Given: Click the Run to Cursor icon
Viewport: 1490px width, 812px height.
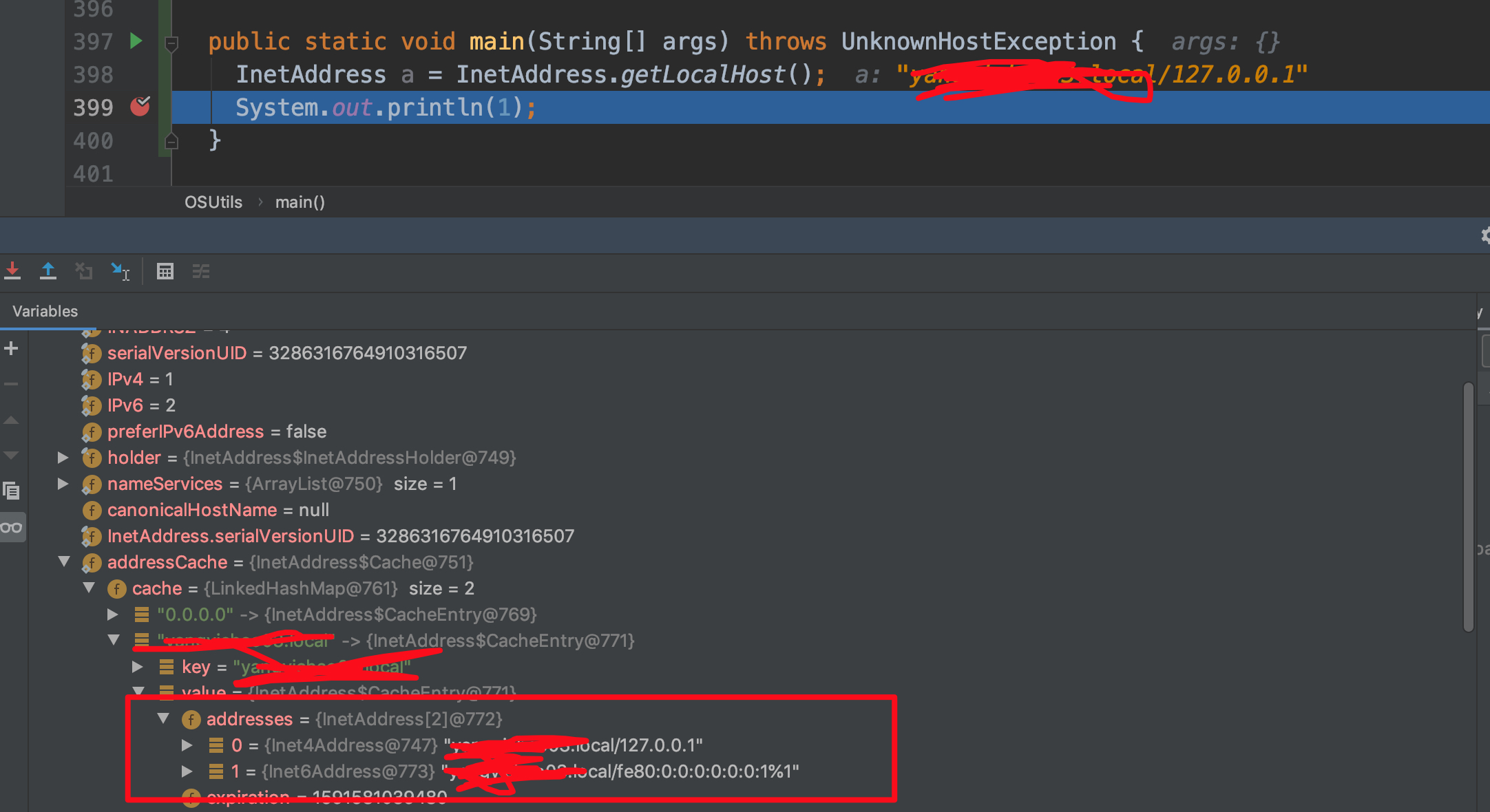Looking at the screenshot, I should pyautogui.click(x=120, y=271).
